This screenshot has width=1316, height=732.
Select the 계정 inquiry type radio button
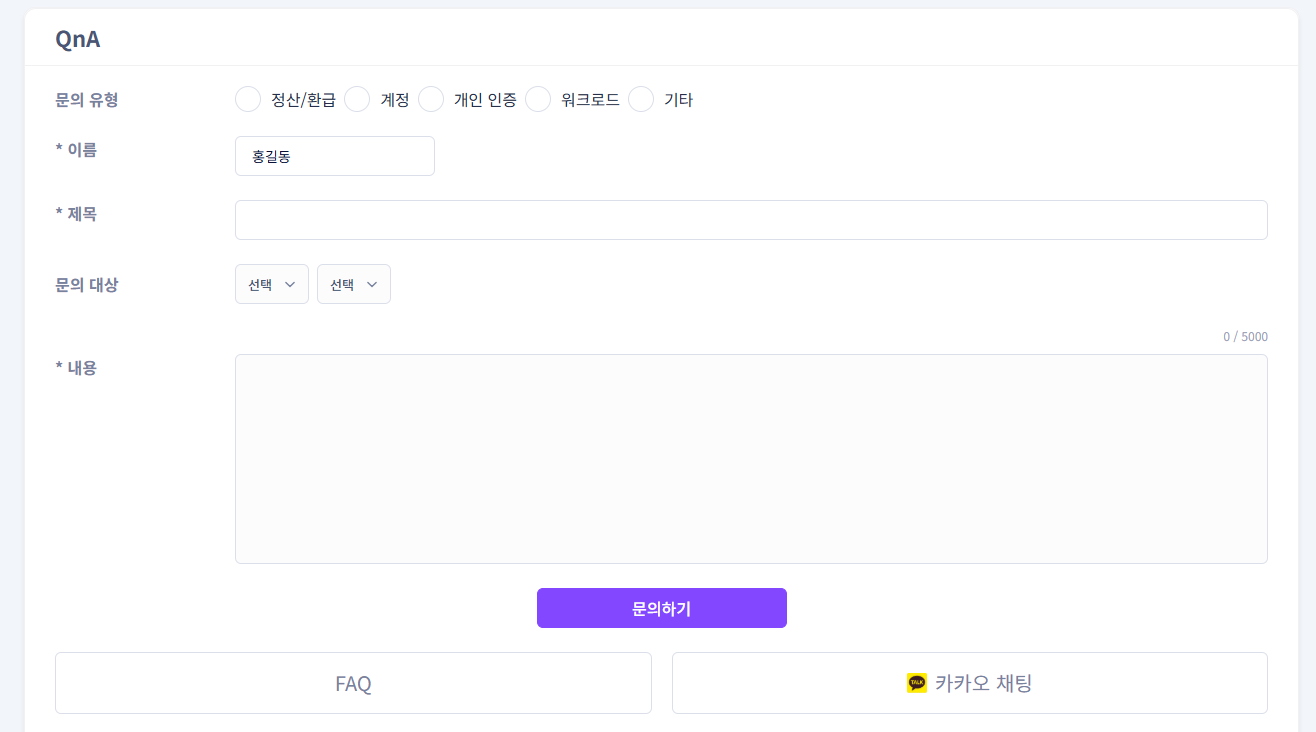point(357,99)
